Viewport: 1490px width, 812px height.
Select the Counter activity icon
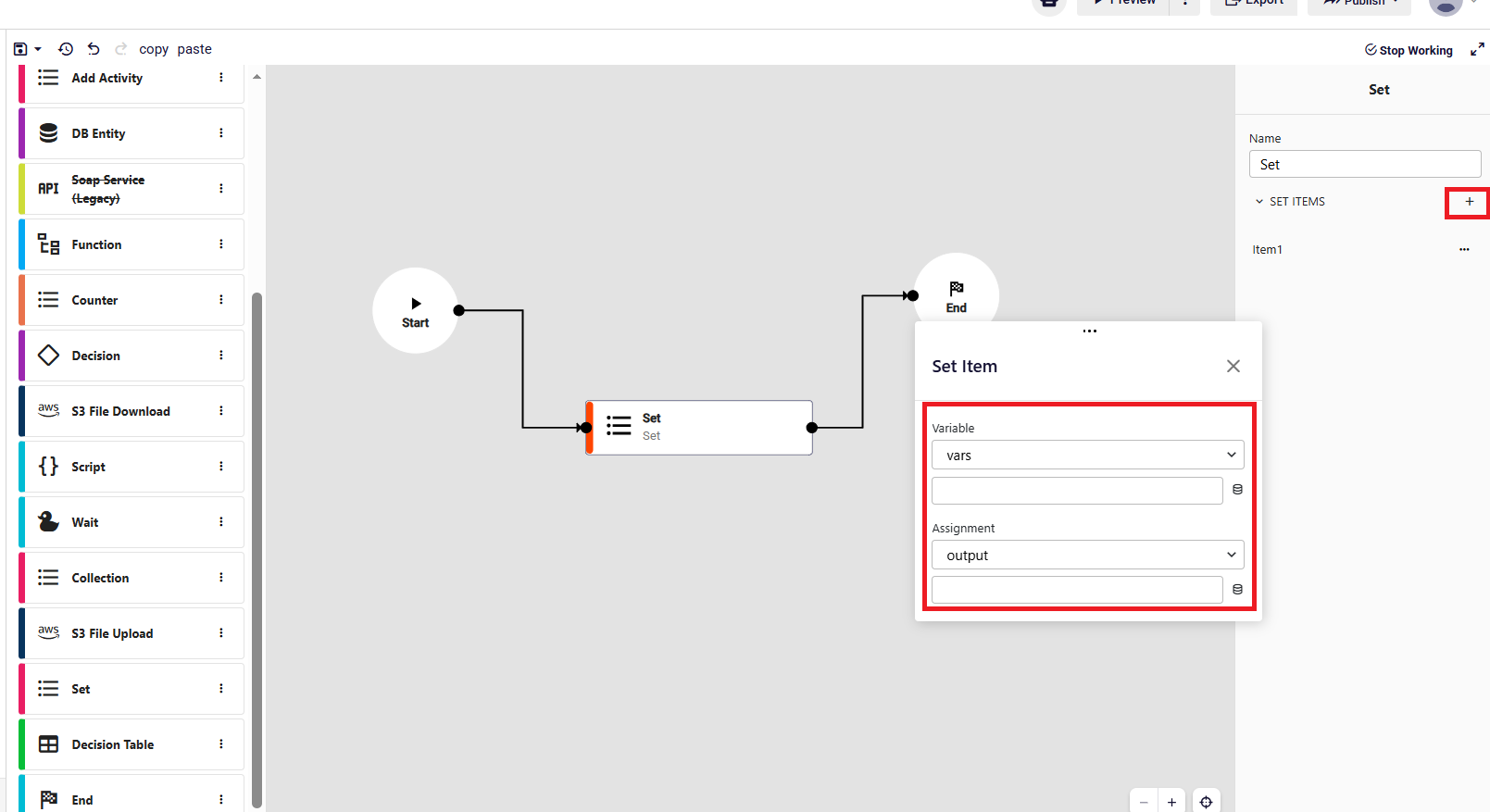pyautogui.click(x=48, y=300)
